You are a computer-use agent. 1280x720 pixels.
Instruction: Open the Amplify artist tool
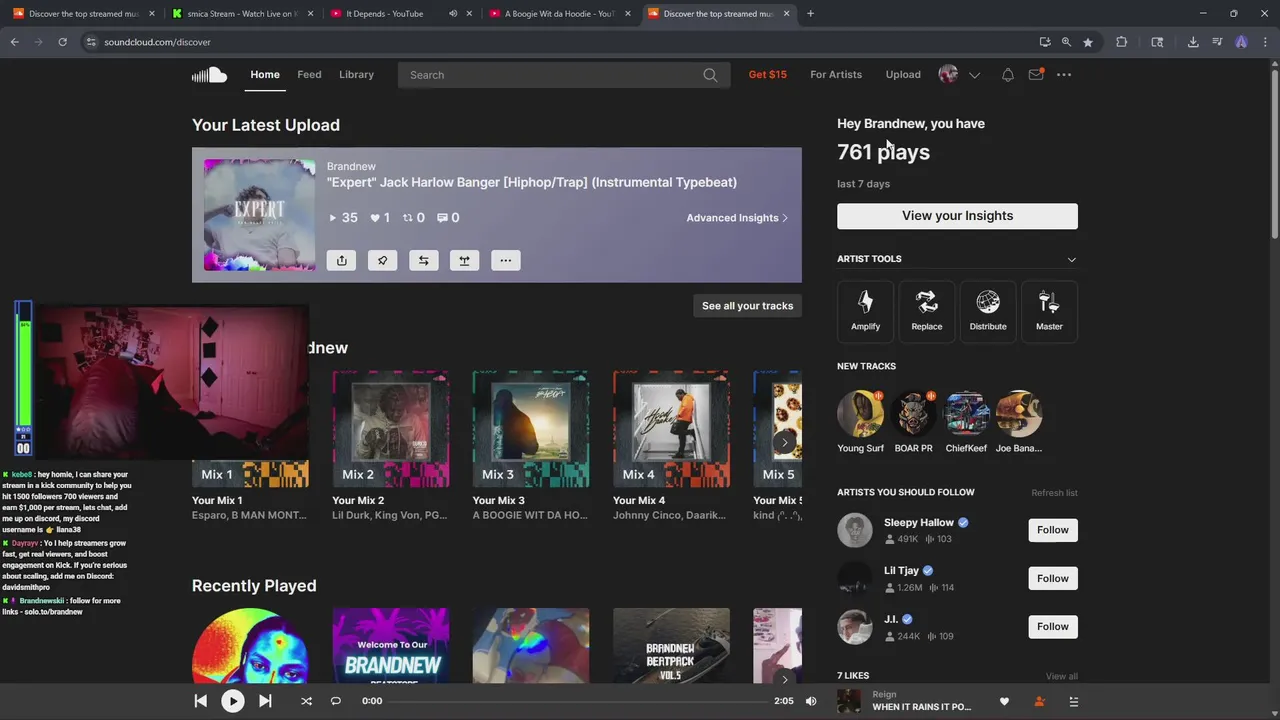[x=866, y=311]
